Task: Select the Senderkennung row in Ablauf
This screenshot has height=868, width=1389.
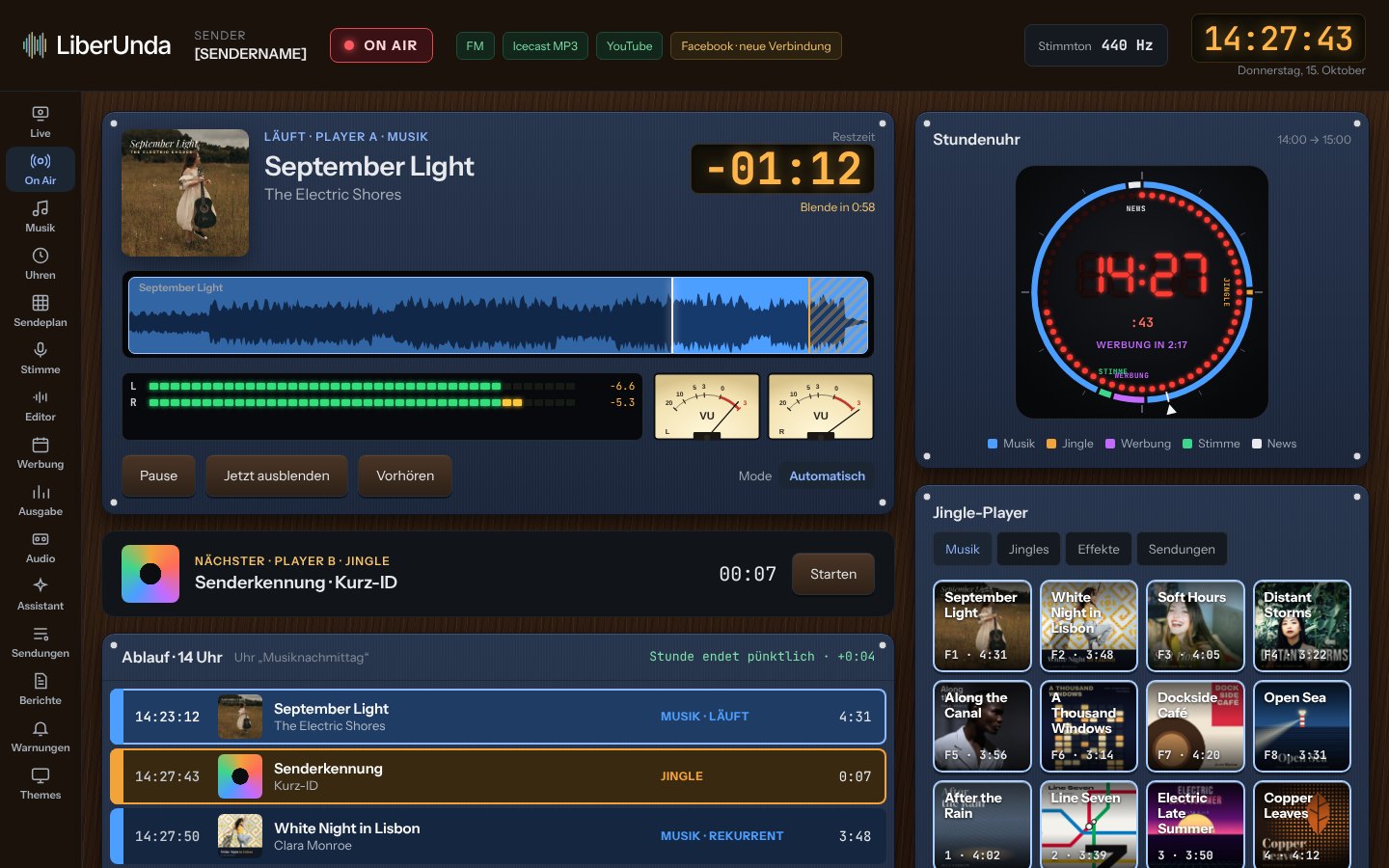Action: coord(499,776)
